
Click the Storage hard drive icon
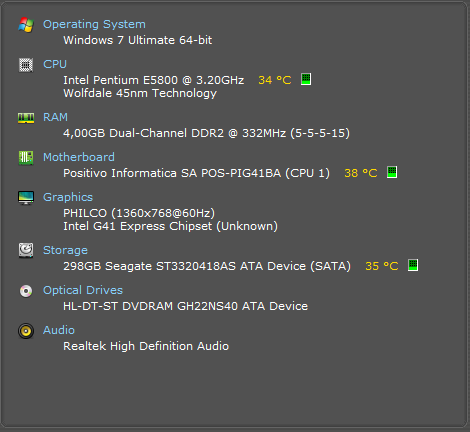tap(26, 250)
